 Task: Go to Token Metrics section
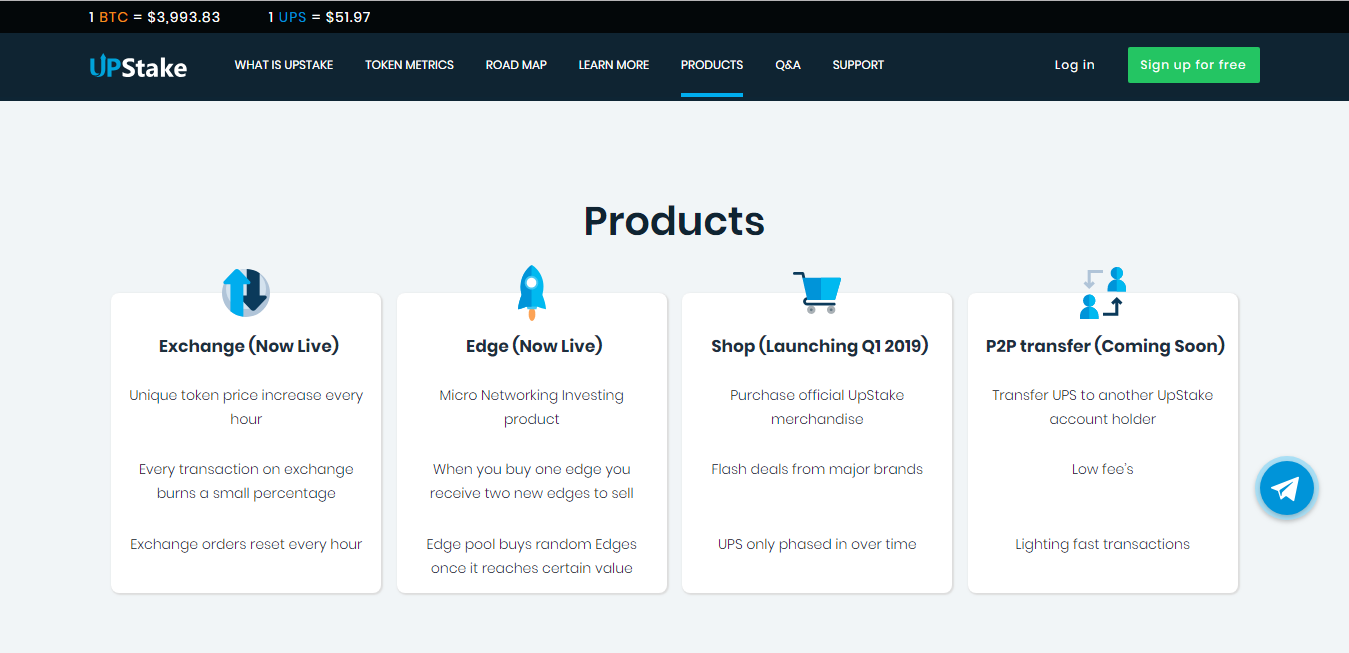click(409, 65)
